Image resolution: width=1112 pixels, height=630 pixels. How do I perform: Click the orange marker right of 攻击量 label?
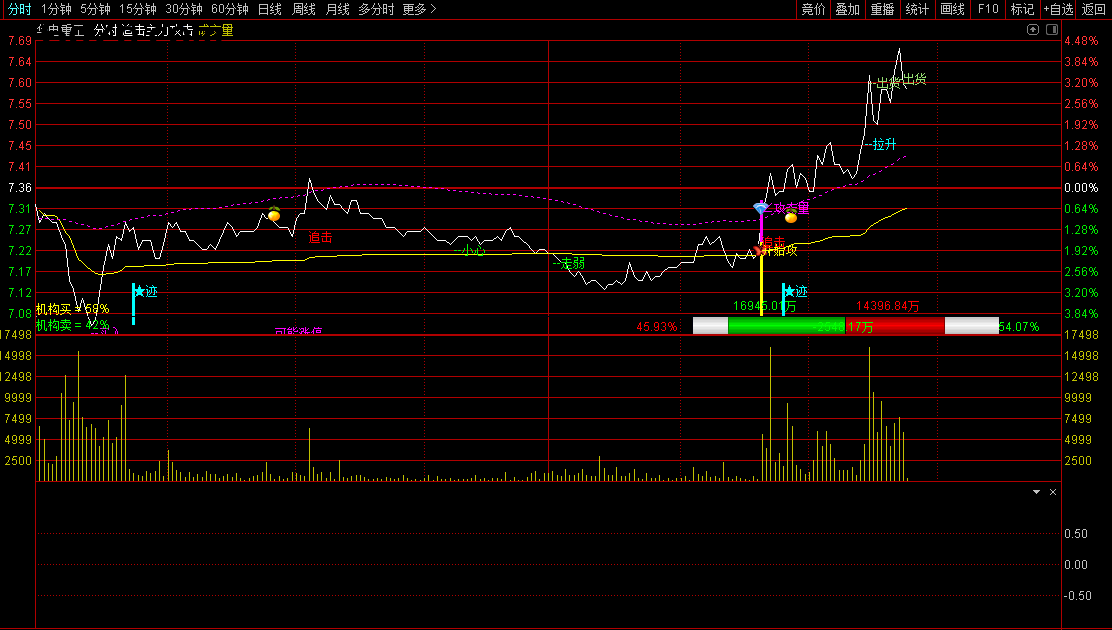click(x=791, y=216)
